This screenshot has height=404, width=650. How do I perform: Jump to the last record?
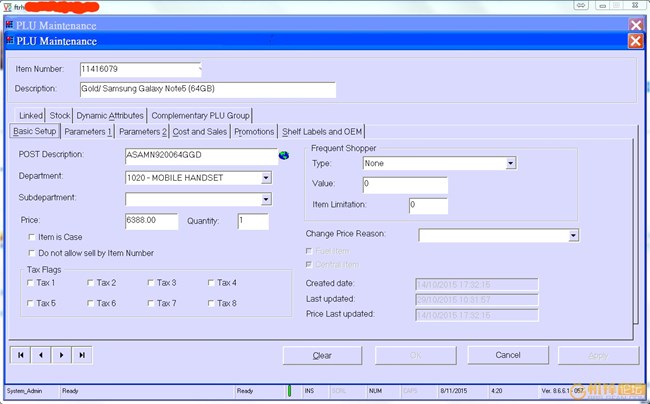(x=82, y=355)
